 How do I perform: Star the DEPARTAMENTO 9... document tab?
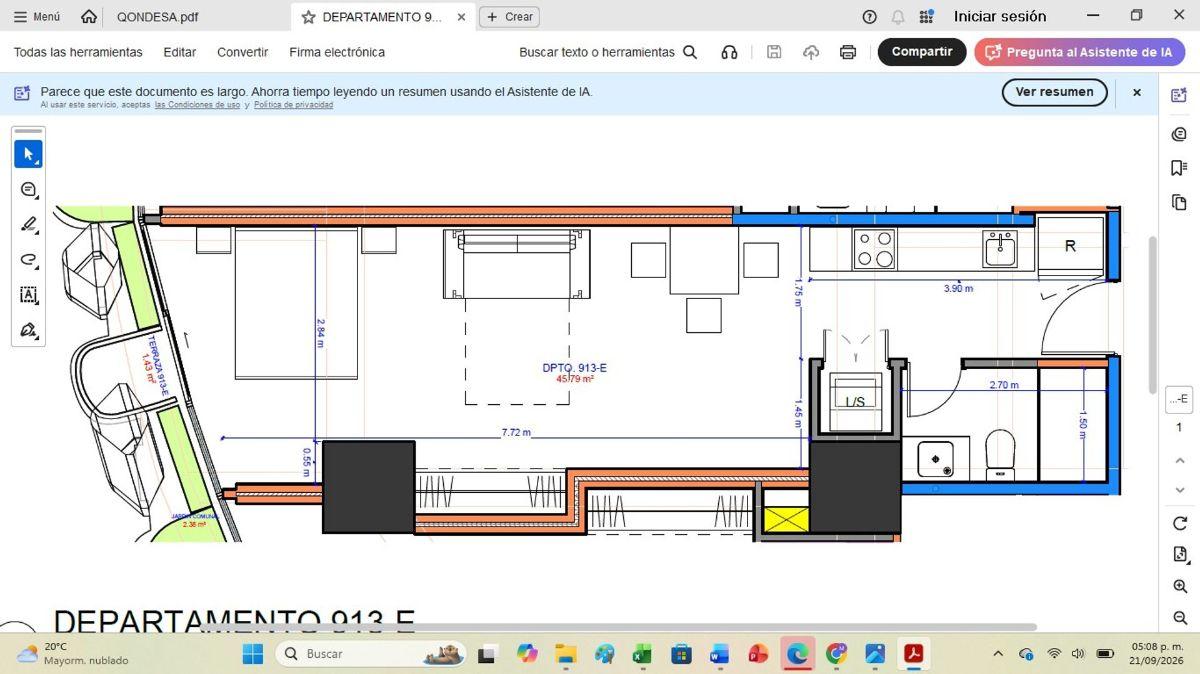click(x=308, y=17)
